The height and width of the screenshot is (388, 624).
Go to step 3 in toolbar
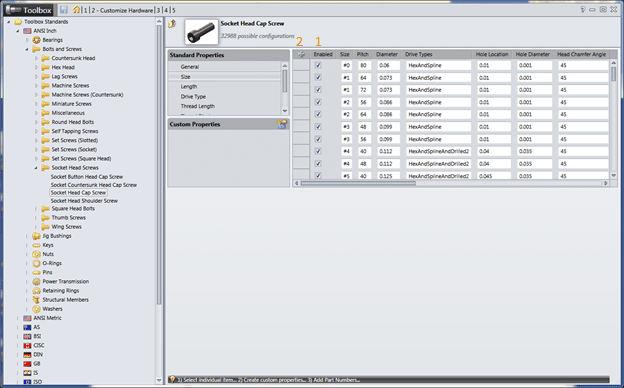point(158,10)
